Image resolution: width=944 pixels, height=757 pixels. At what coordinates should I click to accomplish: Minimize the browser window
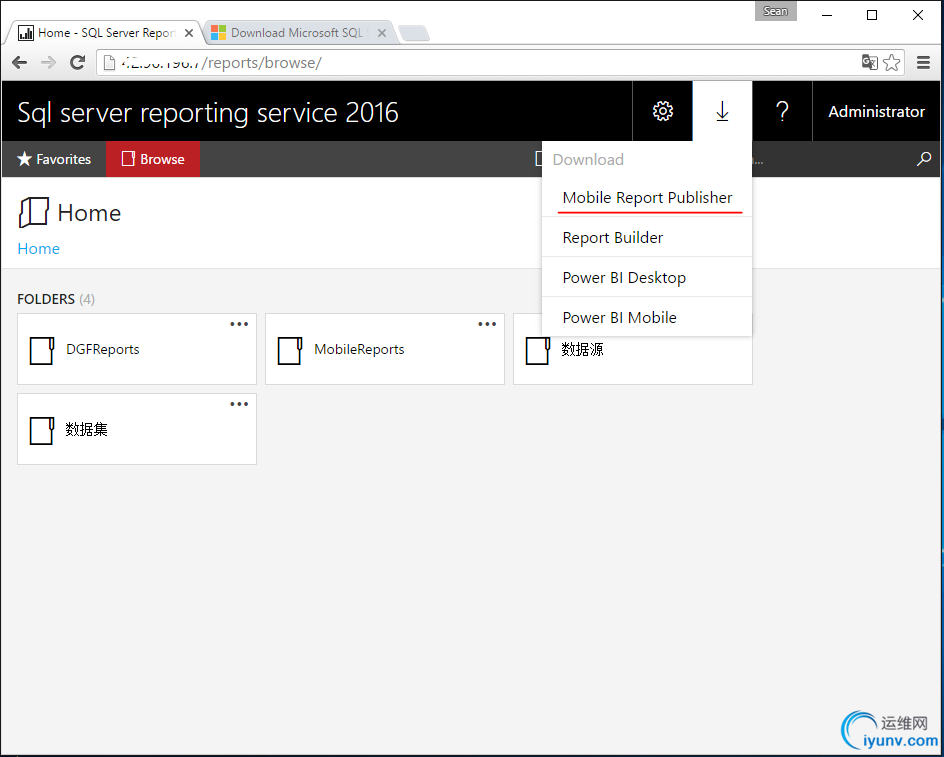(827, 15)
